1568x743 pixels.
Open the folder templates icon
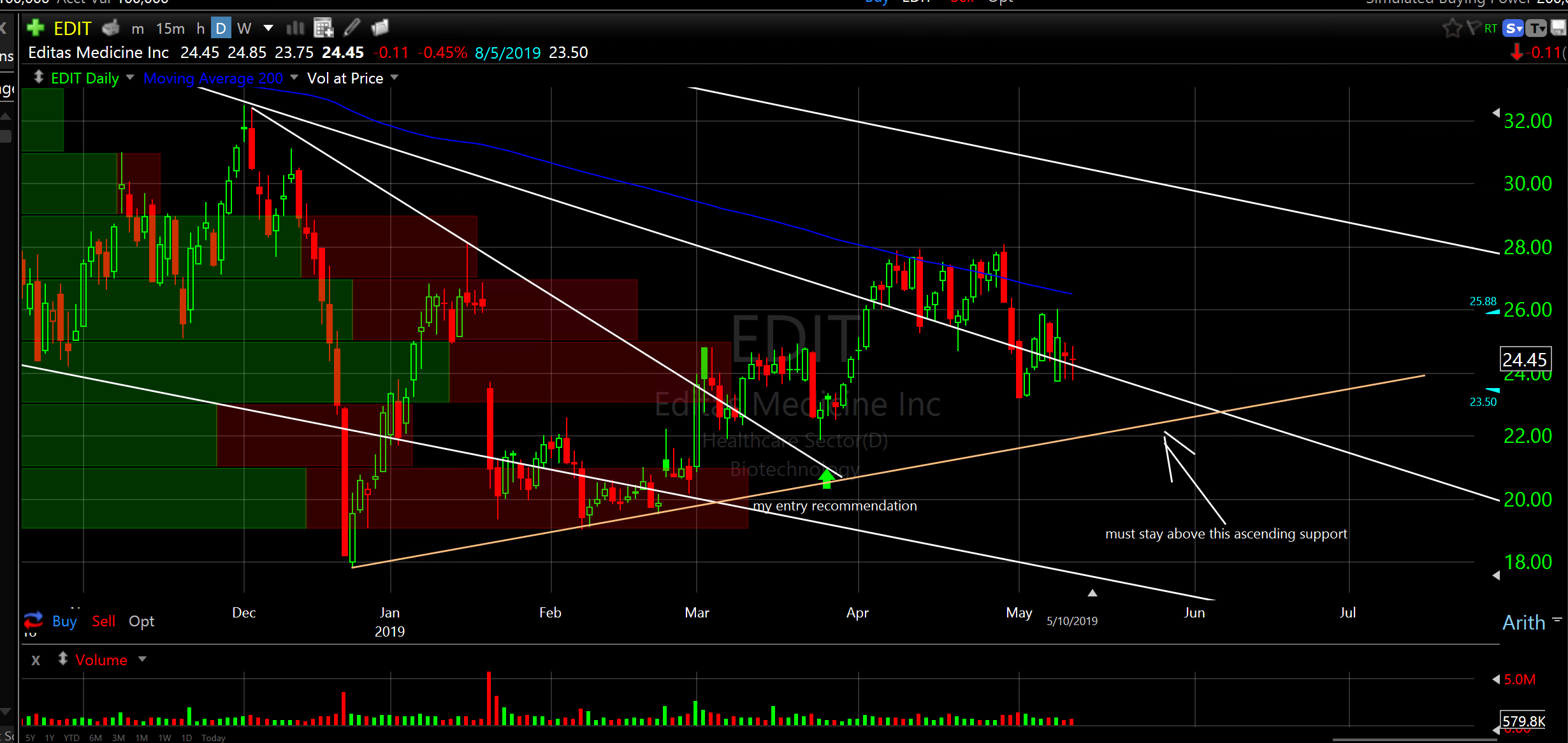(x=380, y=28)
